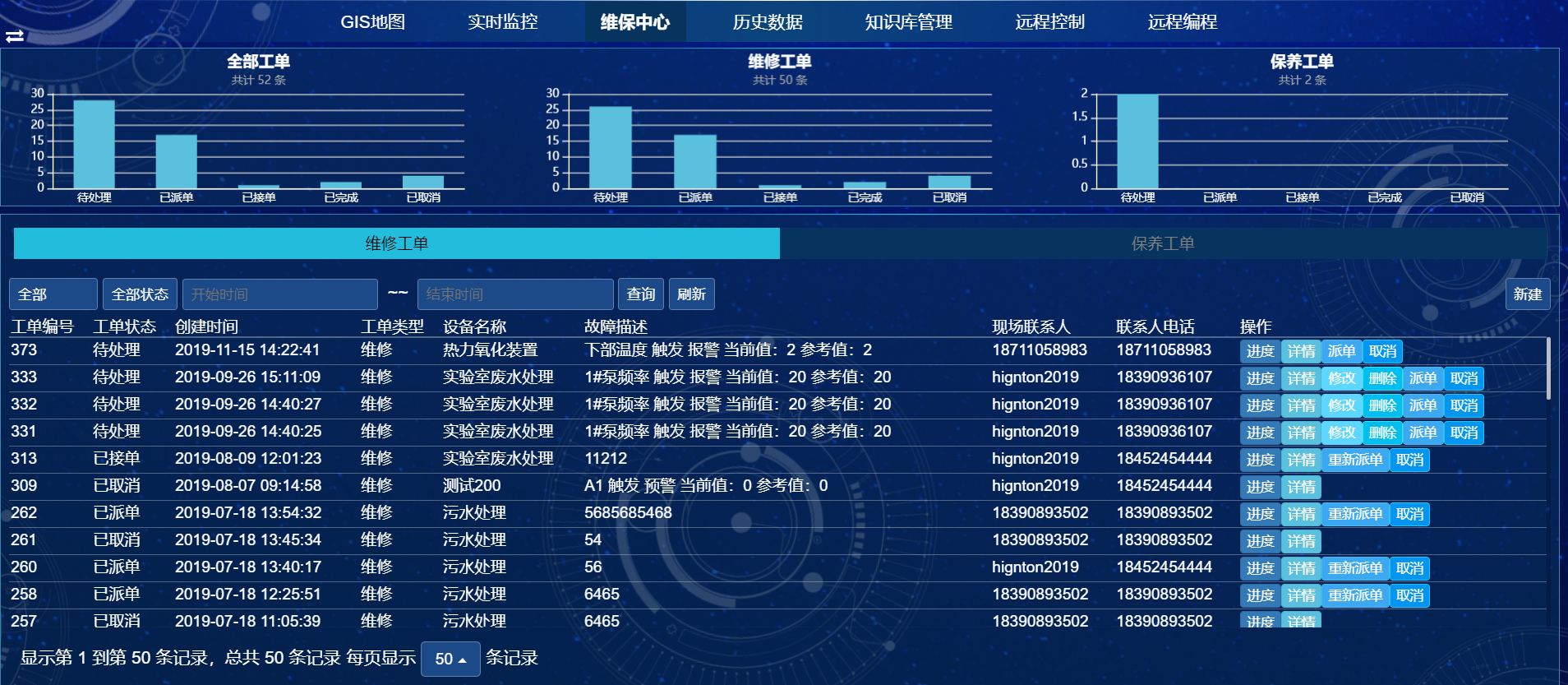Viewport: 1568px width, 685px height.
Task: View 进度 for work order 258
Action: click(x=1260, y=595)
